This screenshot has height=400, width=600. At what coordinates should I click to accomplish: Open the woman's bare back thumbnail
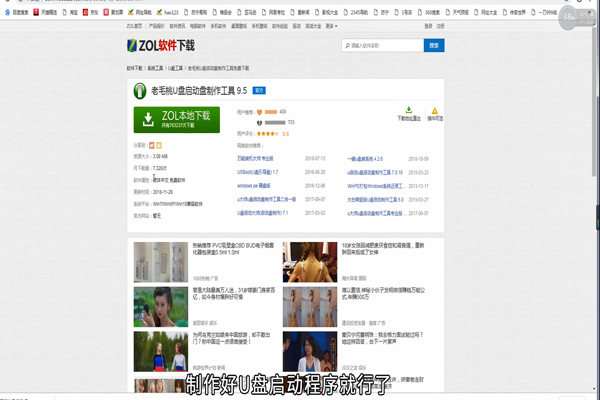pos(310,262)
